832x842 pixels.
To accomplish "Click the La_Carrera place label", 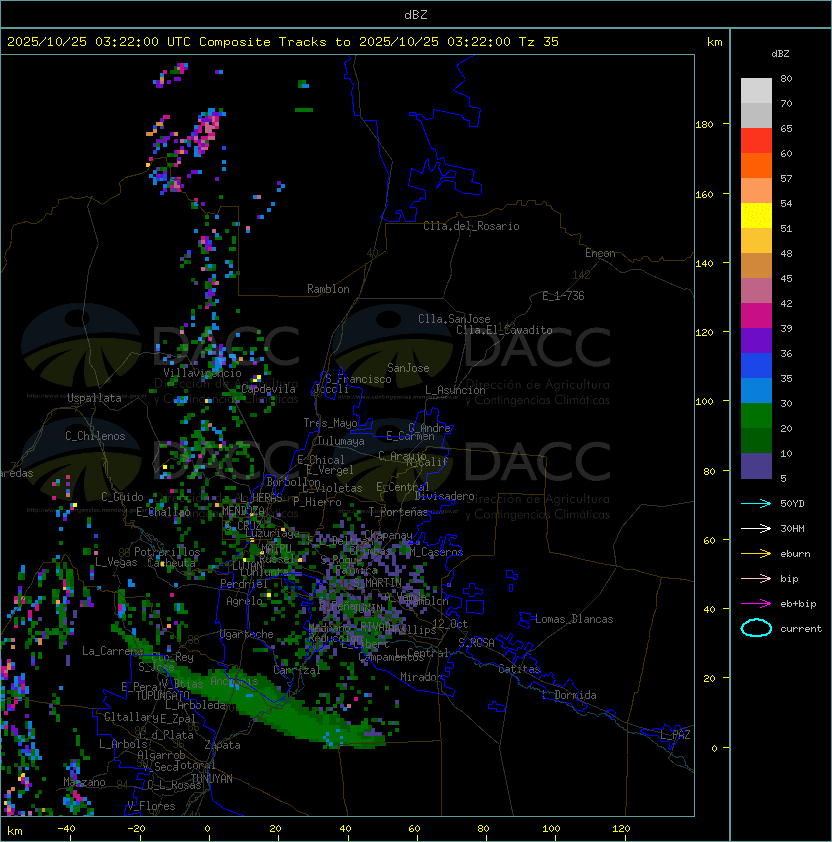I will 112,651.
